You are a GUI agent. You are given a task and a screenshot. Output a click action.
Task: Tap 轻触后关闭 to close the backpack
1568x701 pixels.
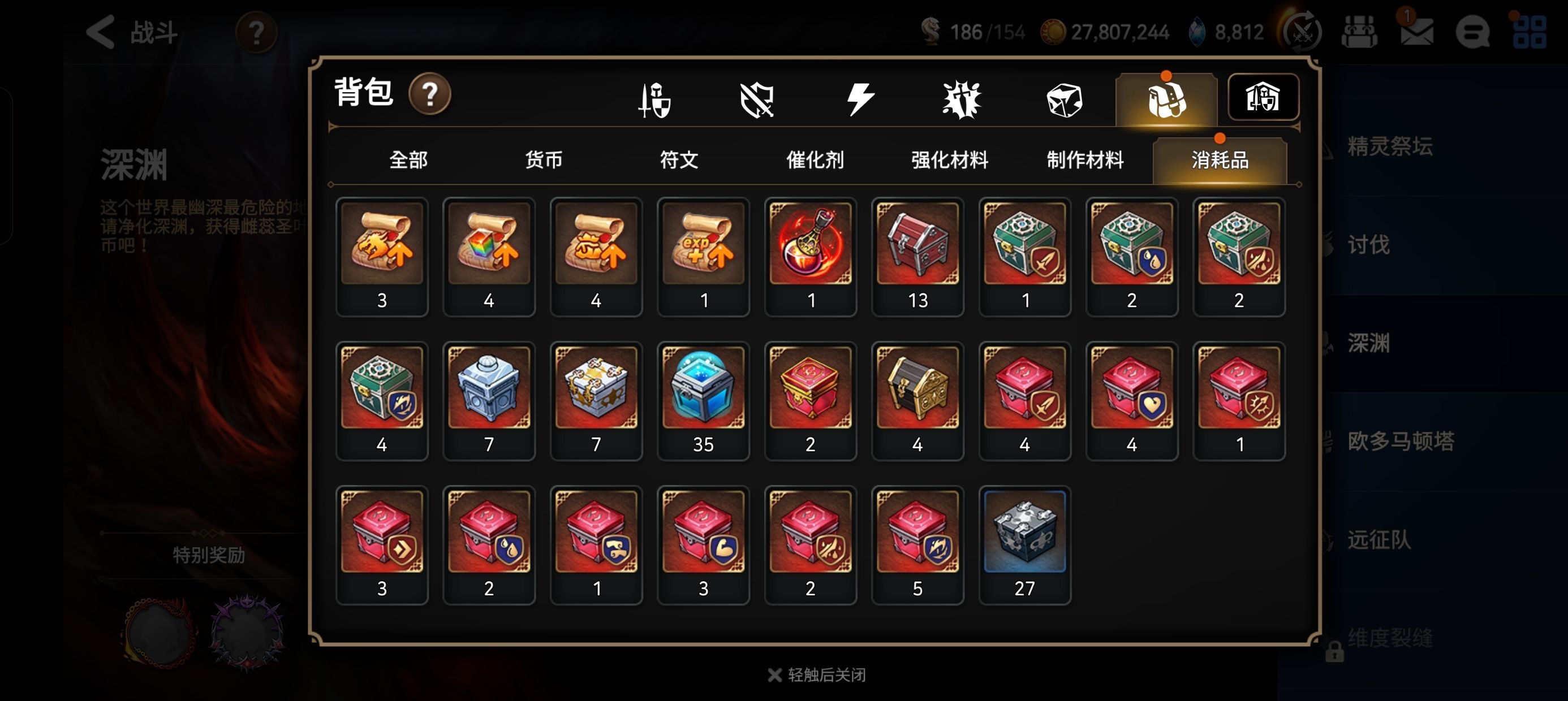pyautogui.click(x=816, y=674)
